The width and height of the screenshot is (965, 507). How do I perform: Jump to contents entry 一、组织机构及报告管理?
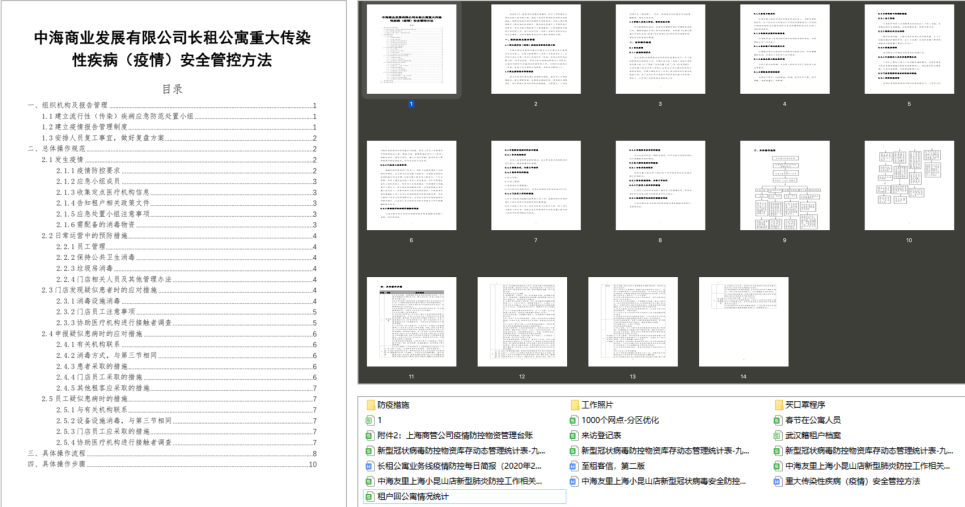coord(172,105)
